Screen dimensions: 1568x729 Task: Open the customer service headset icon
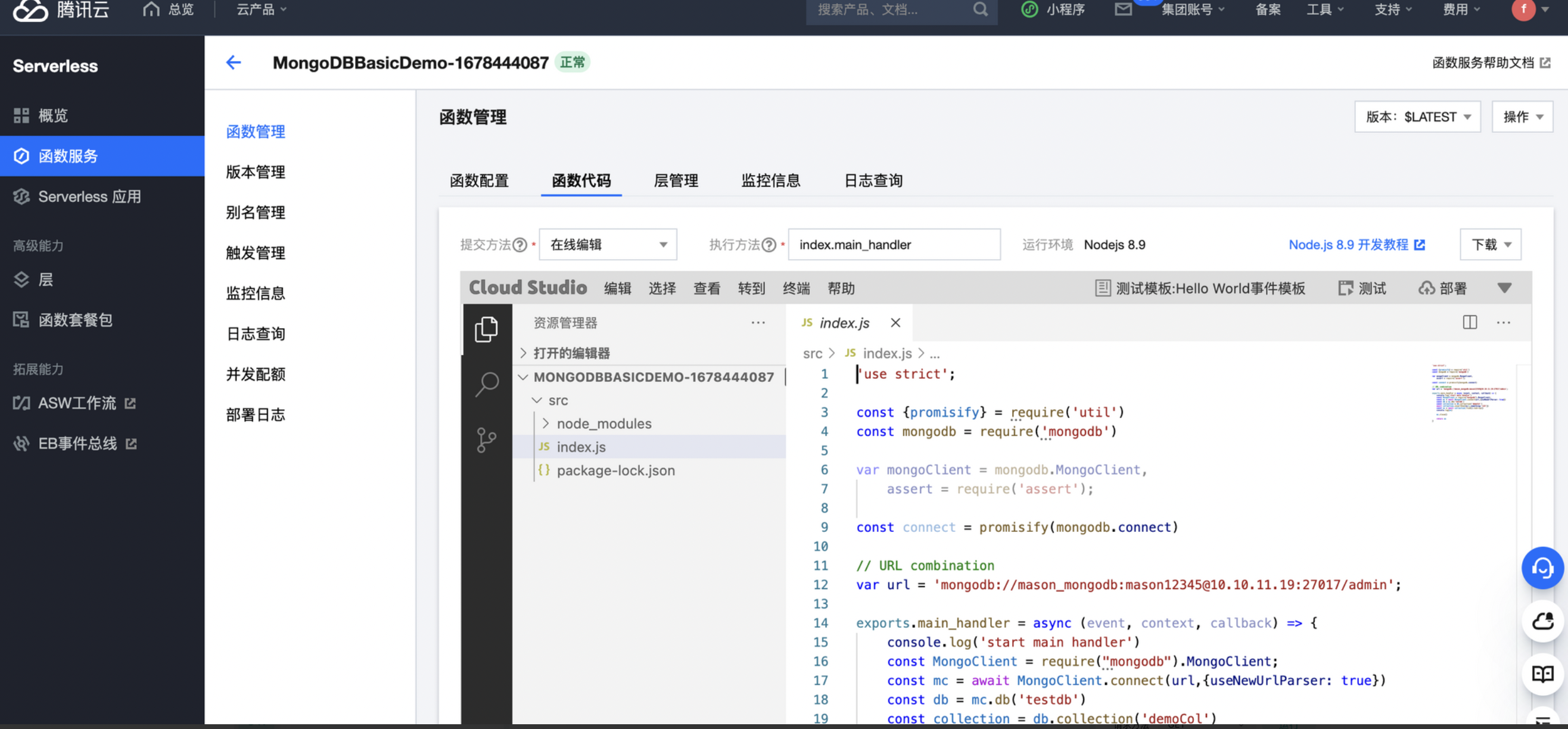[x=1542, y=568]
